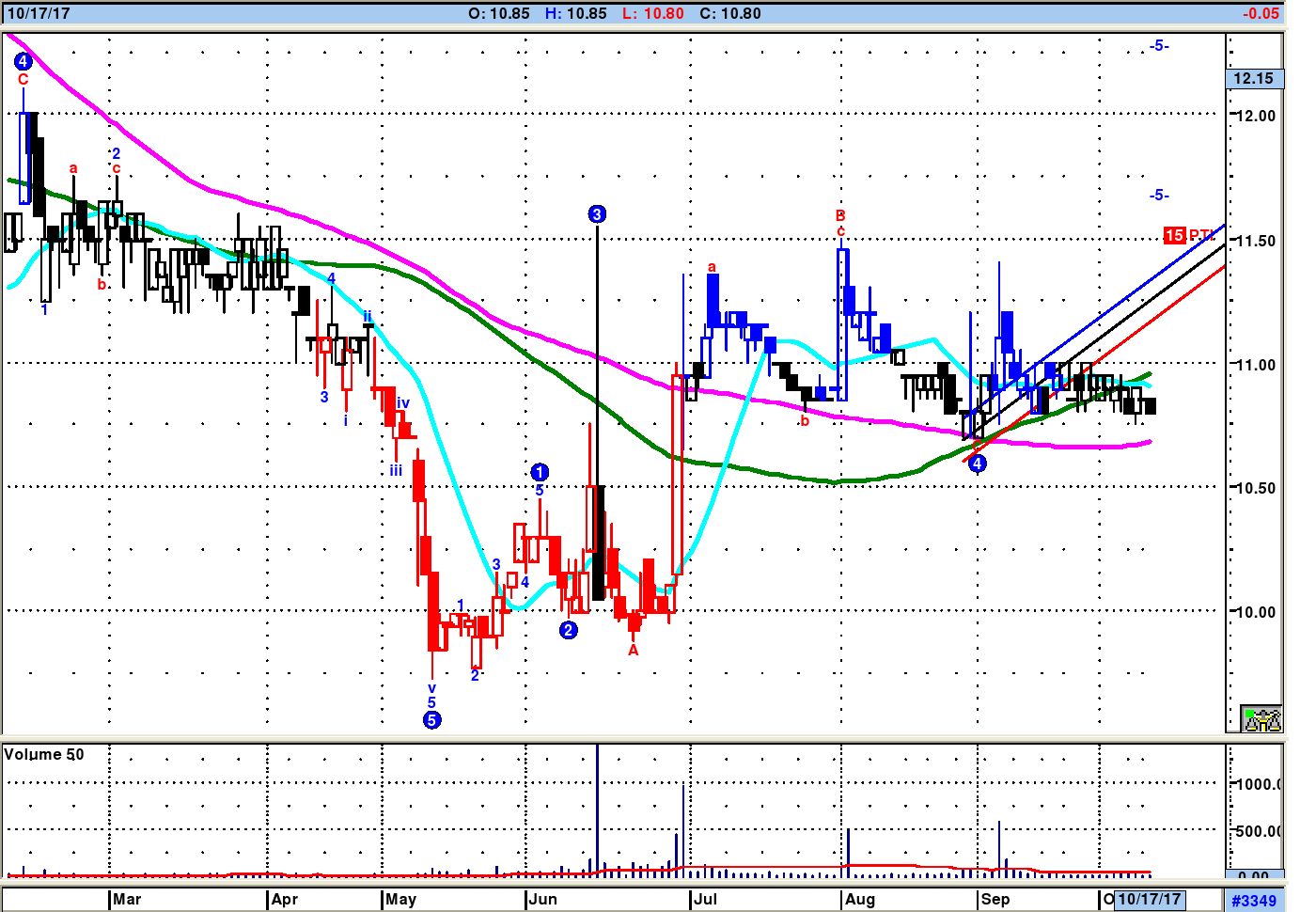Click the 'Apr' label on the time axis

tap(285, 900)
